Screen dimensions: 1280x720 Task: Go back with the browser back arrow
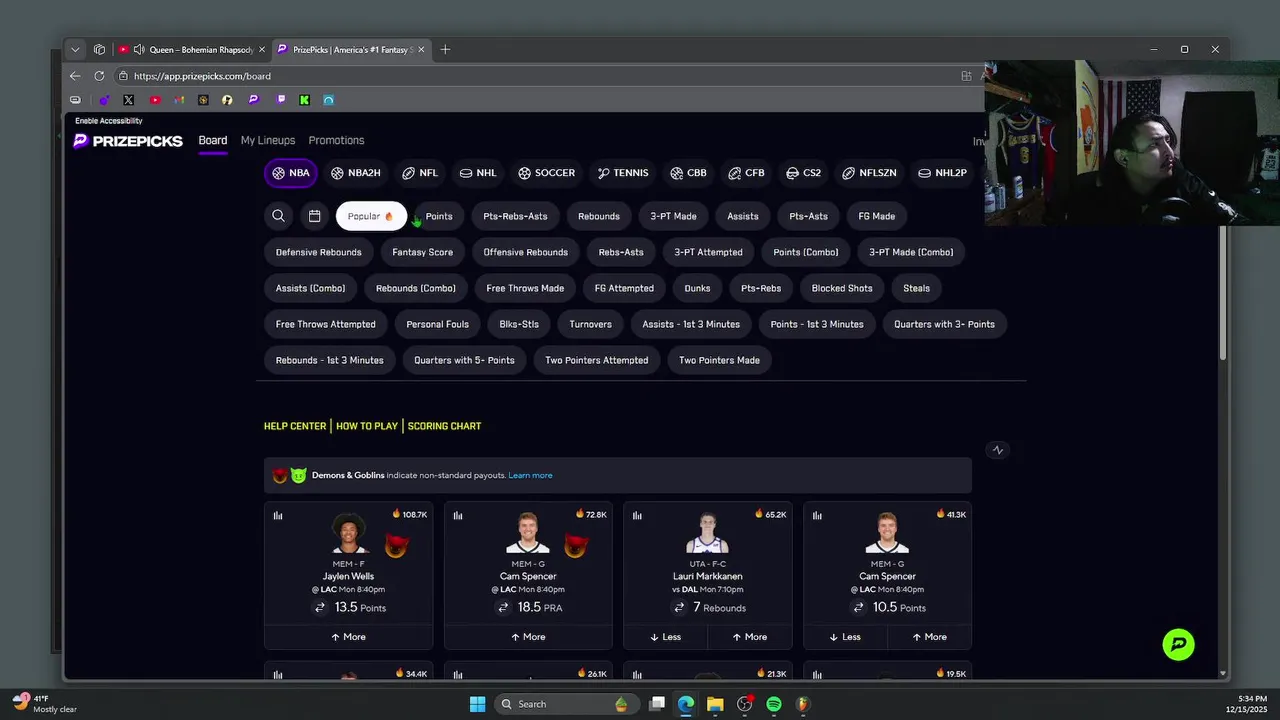pos(75,76)
